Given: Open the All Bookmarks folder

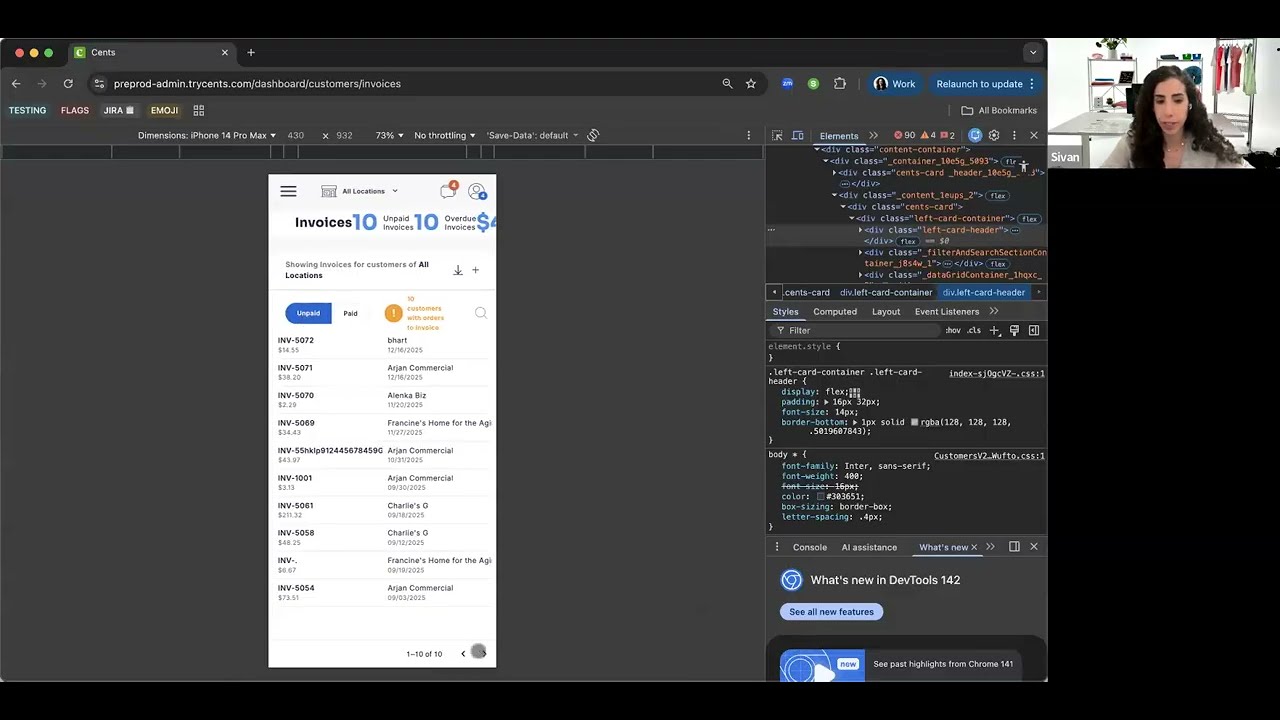Looking at the screenshot, I should 999,110.
